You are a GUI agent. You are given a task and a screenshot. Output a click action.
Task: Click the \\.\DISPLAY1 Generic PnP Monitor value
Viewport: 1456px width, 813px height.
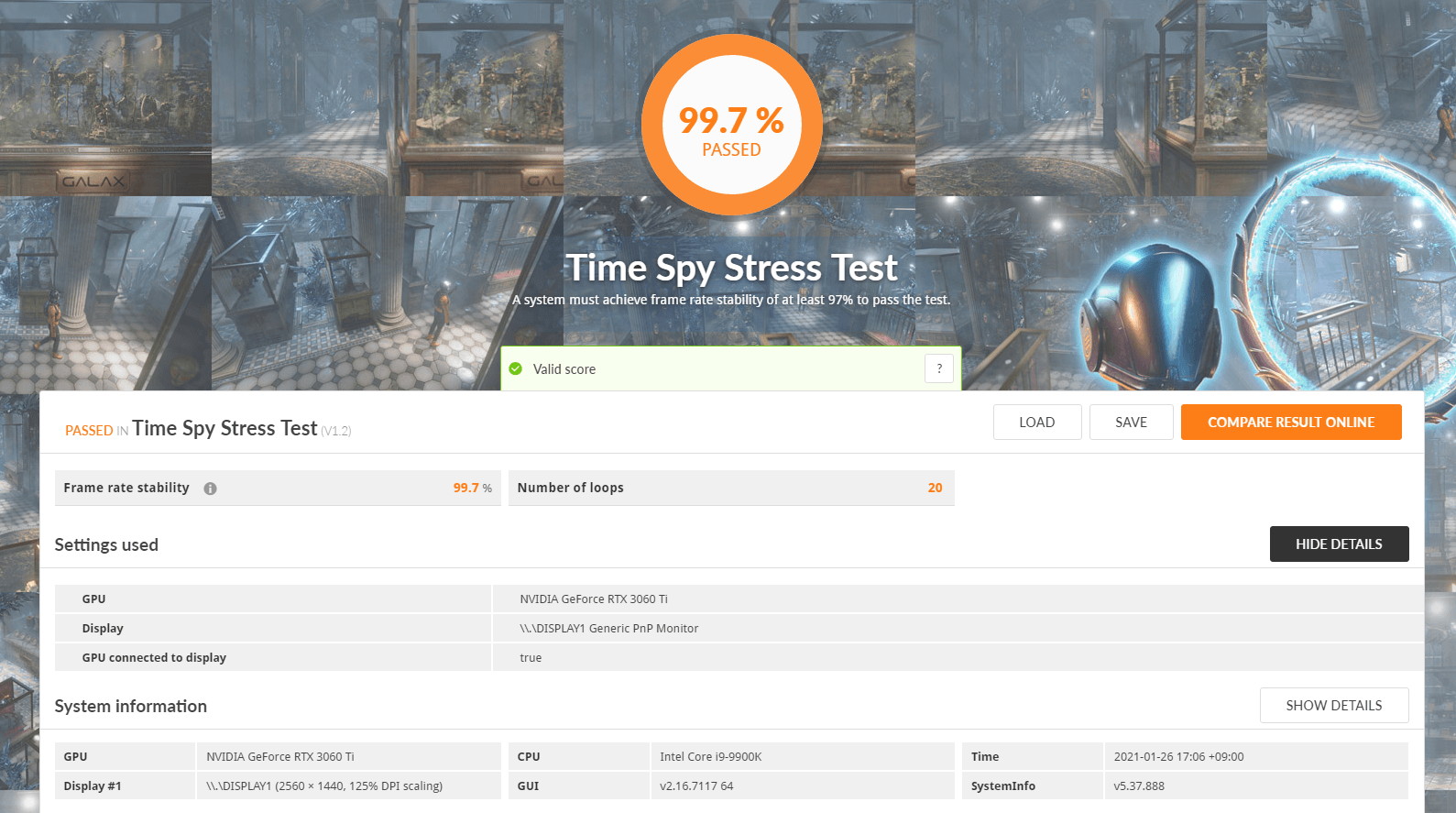pyautogui.click(x=608, y=629)
